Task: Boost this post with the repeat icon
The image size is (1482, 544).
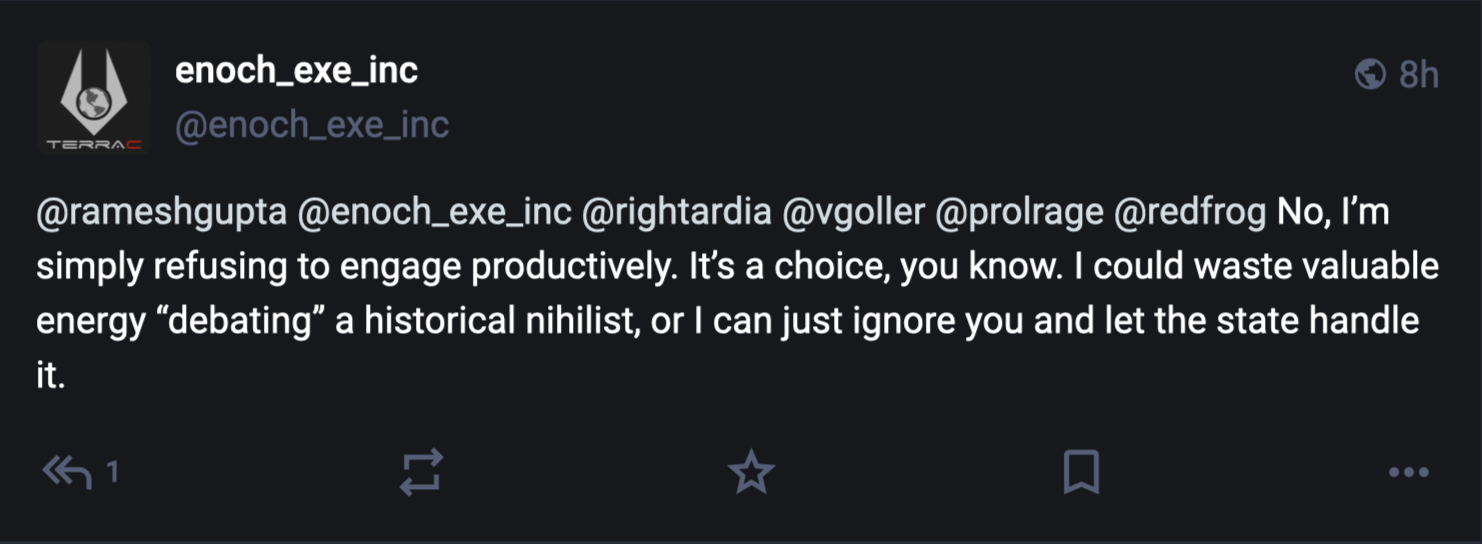Action: tap(421, 472)
